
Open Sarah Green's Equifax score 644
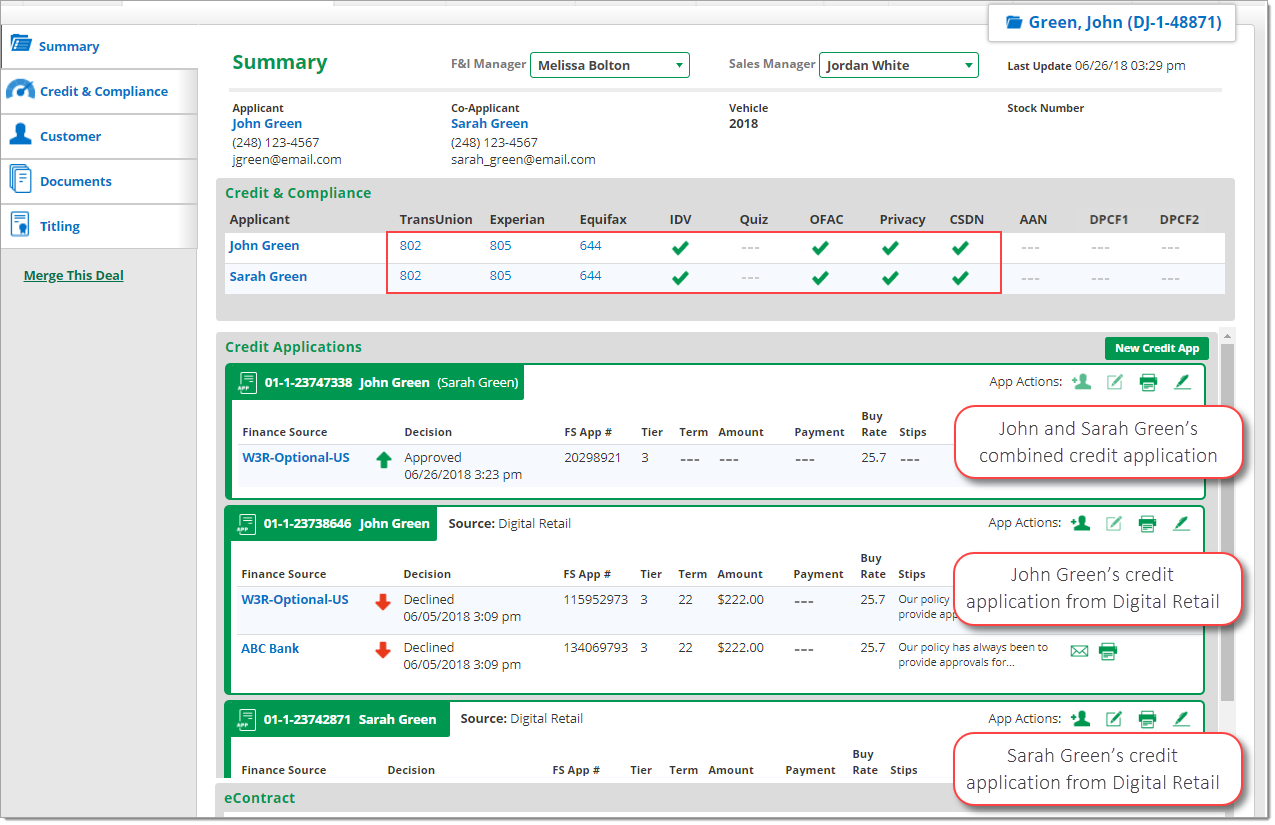coord(590,276)
